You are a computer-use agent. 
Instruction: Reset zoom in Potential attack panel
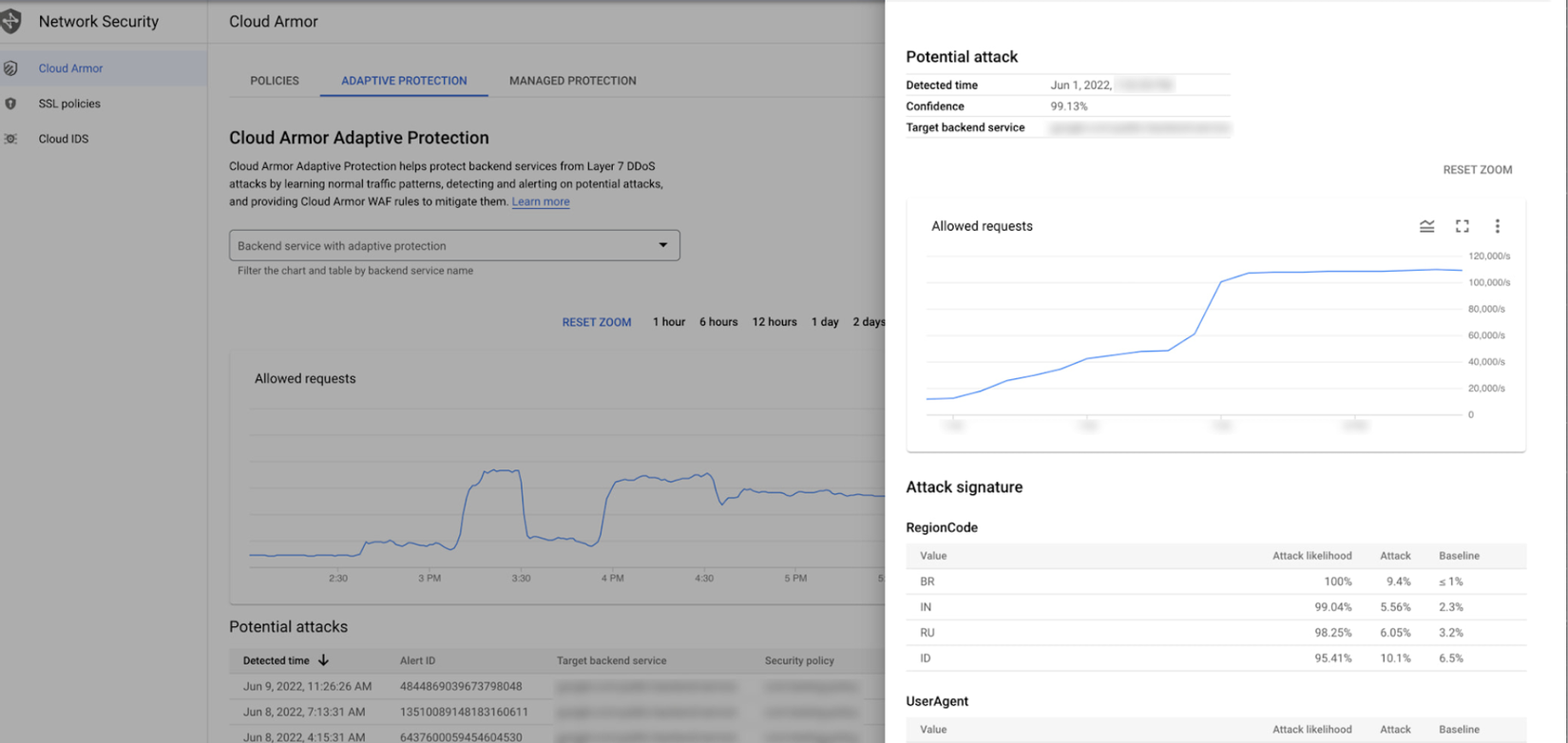click(1477, 170)
